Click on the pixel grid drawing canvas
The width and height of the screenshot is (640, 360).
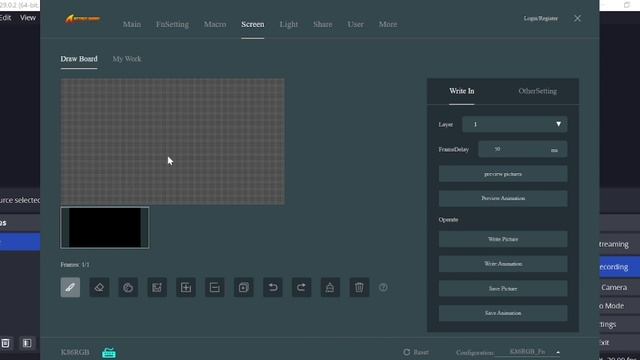pyautogui.click(x=173, y=141)
